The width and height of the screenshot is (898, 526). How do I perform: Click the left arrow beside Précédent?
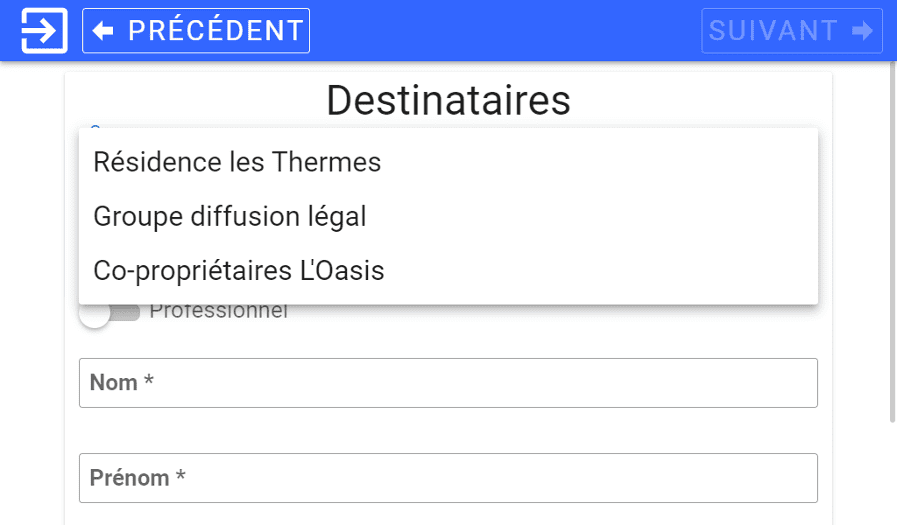click(x=103, y=31)
